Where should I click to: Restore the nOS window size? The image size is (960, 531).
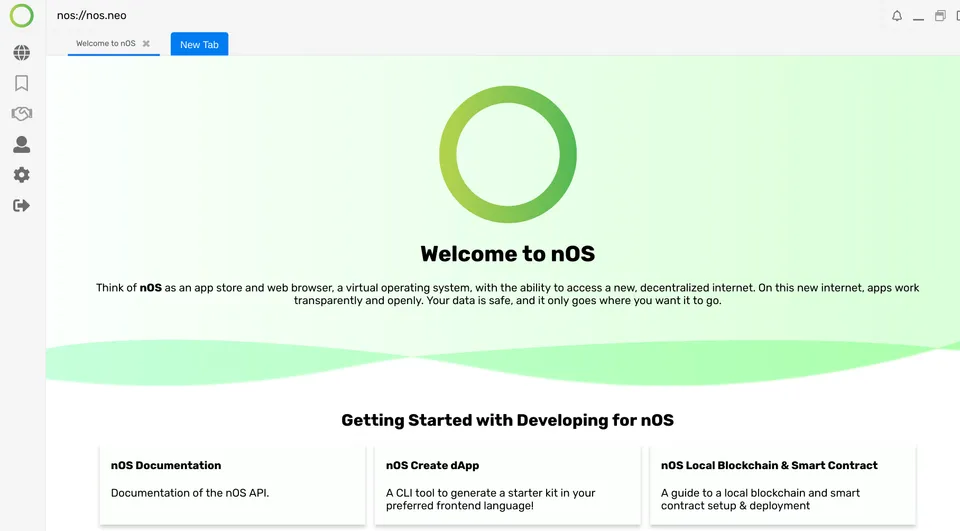pos(940,16)
